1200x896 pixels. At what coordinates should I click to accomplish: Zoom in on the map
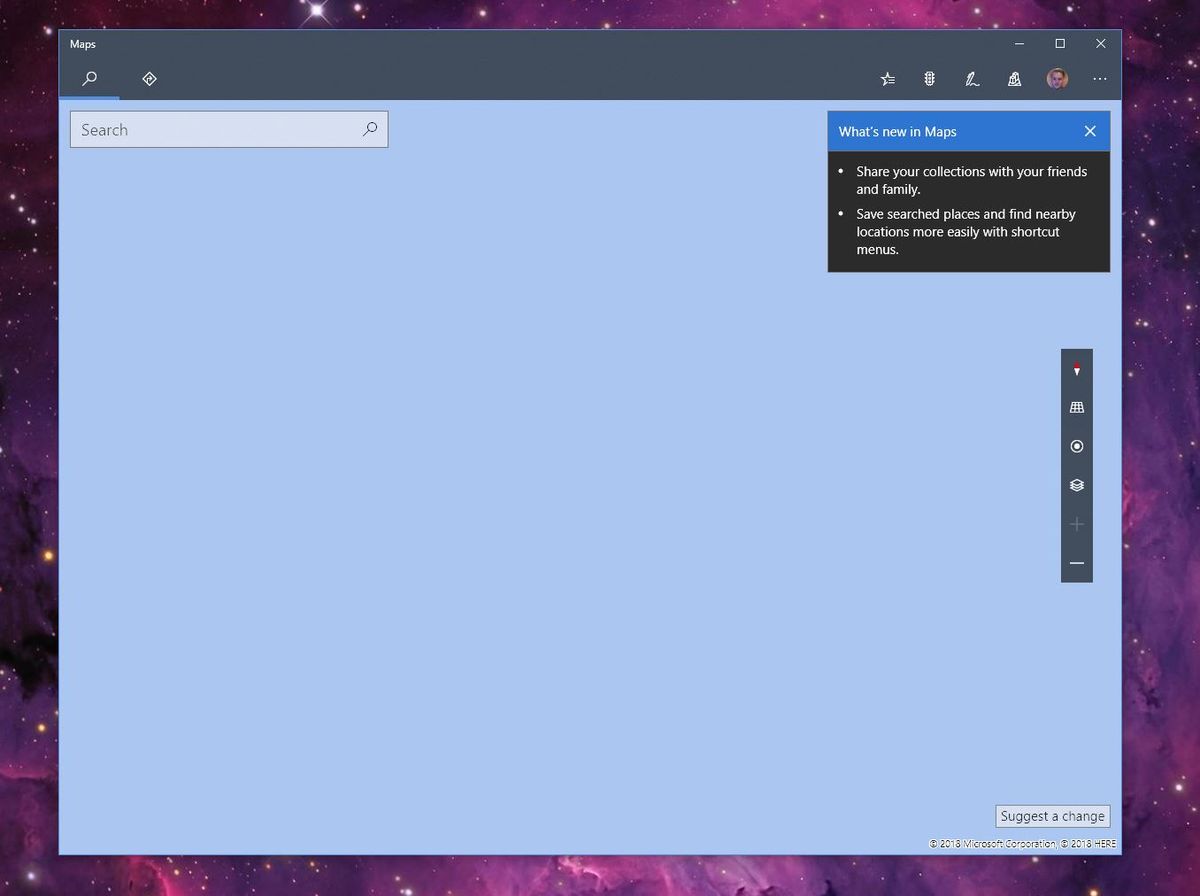[x=1076, y=523]
